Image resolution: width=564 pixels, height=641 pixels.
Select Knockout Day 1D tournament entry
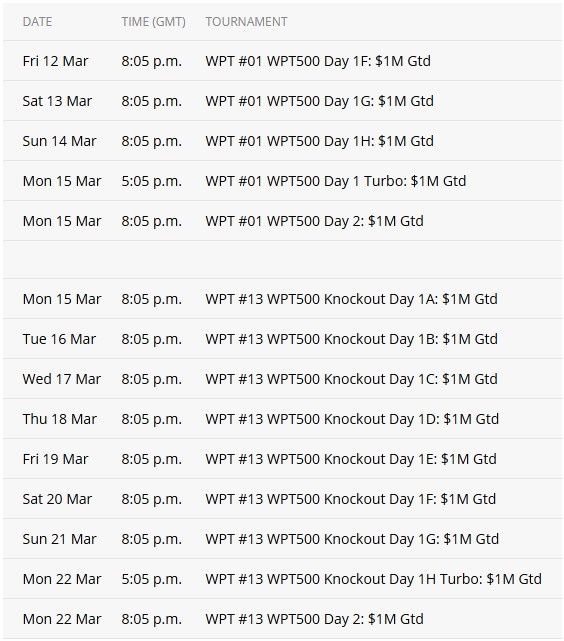[352, 419]
